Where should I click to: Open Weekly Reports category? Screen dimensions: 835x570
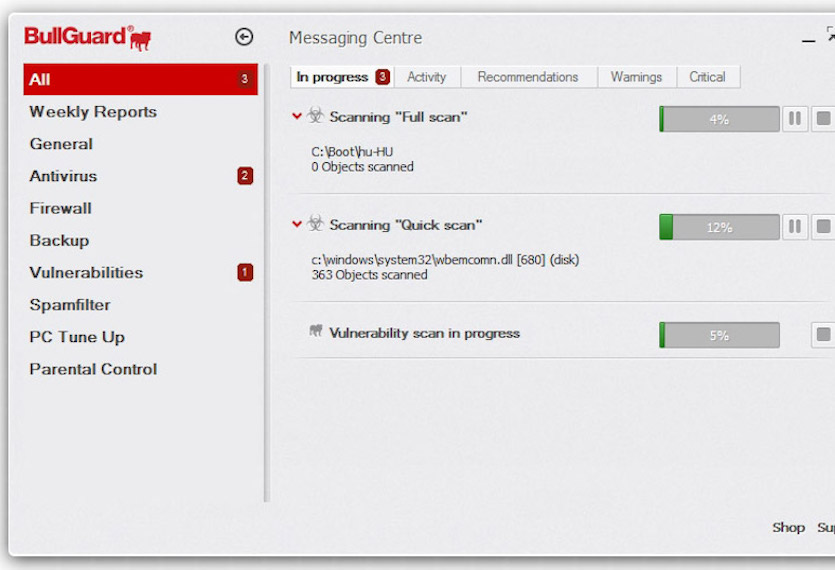[x=141, y=112]
